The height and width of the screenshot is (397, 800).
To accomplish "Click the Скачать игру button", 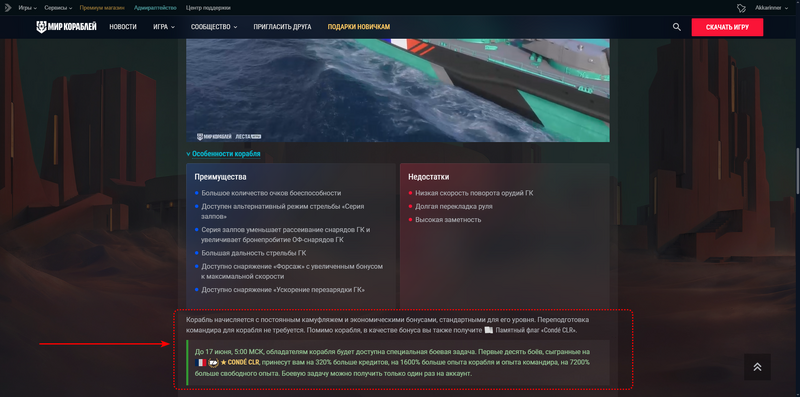I will pos(727,27).
